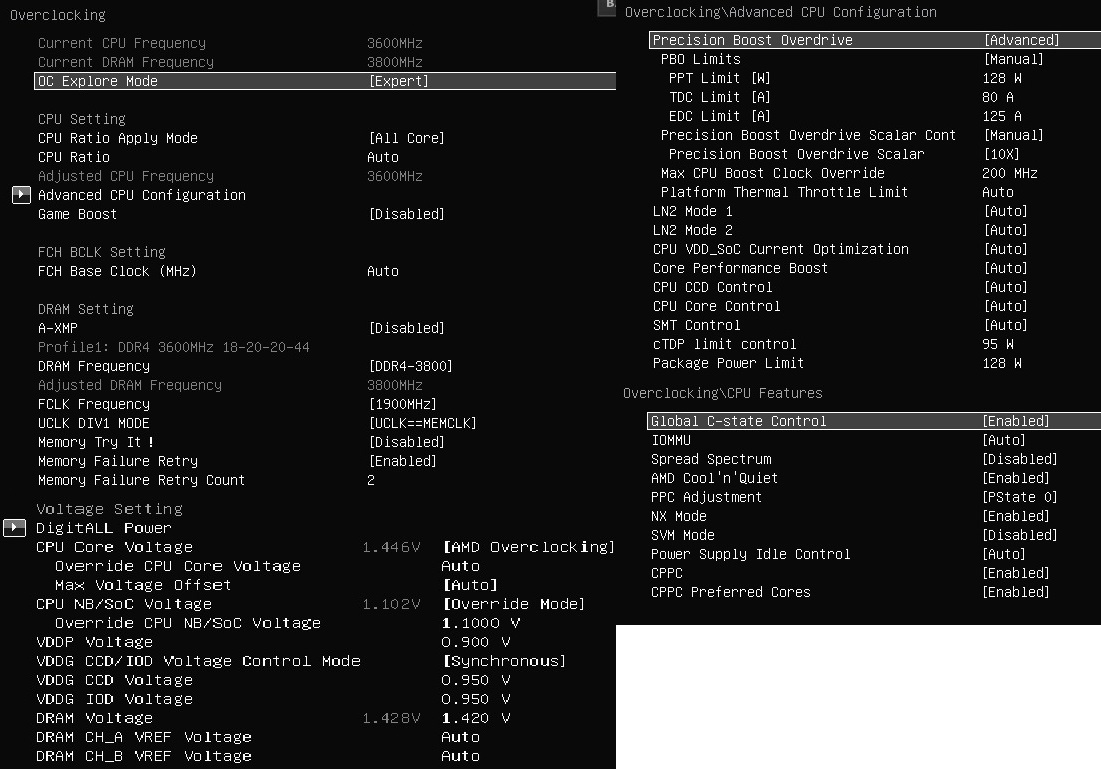This screenshot has width=1101, height=769.
Task: Toggle Memory Failure Retry Enabled
Action: [x=402, y=461]
